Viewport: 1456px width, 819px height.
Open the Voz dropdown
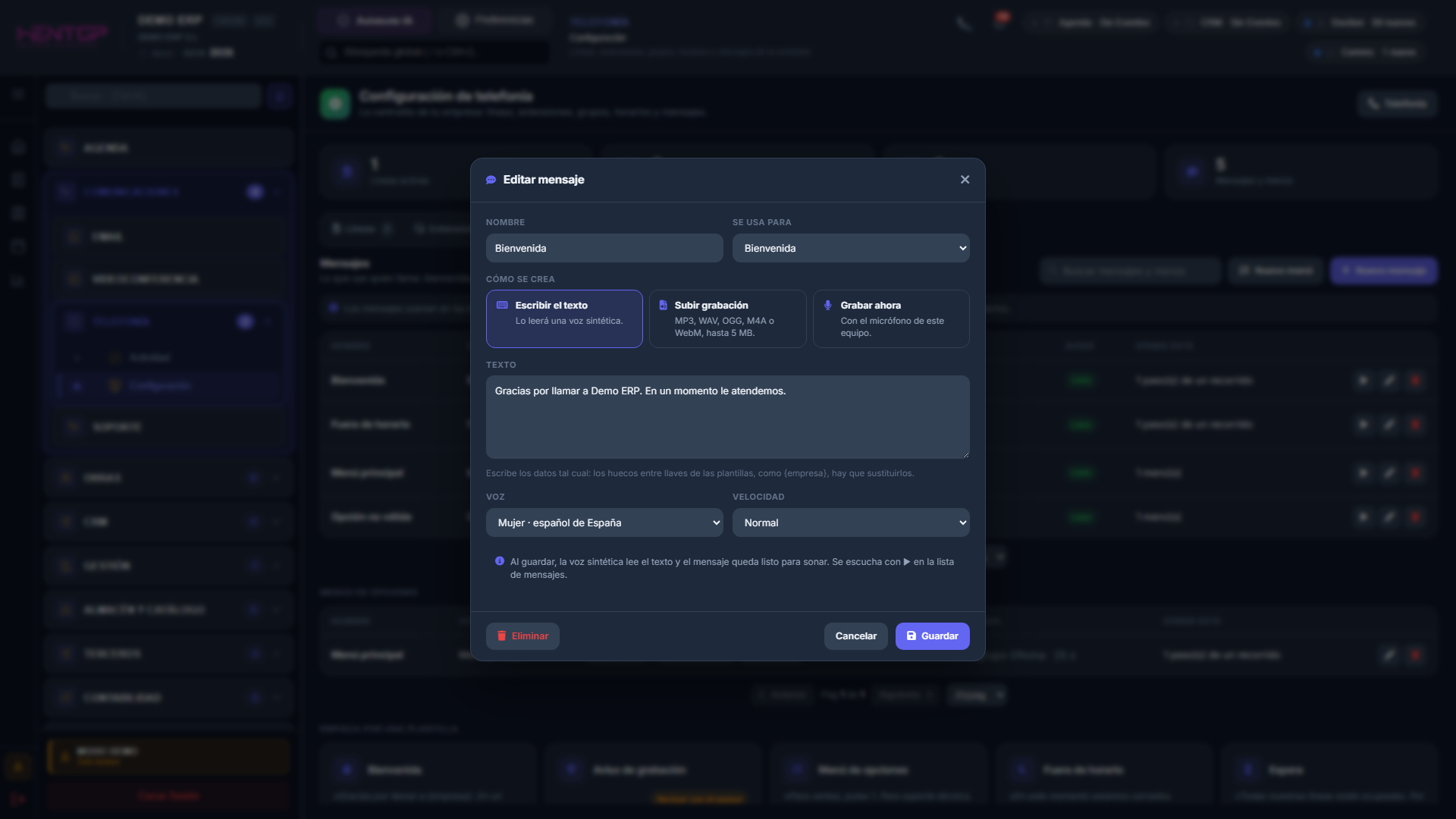point(604,522)
